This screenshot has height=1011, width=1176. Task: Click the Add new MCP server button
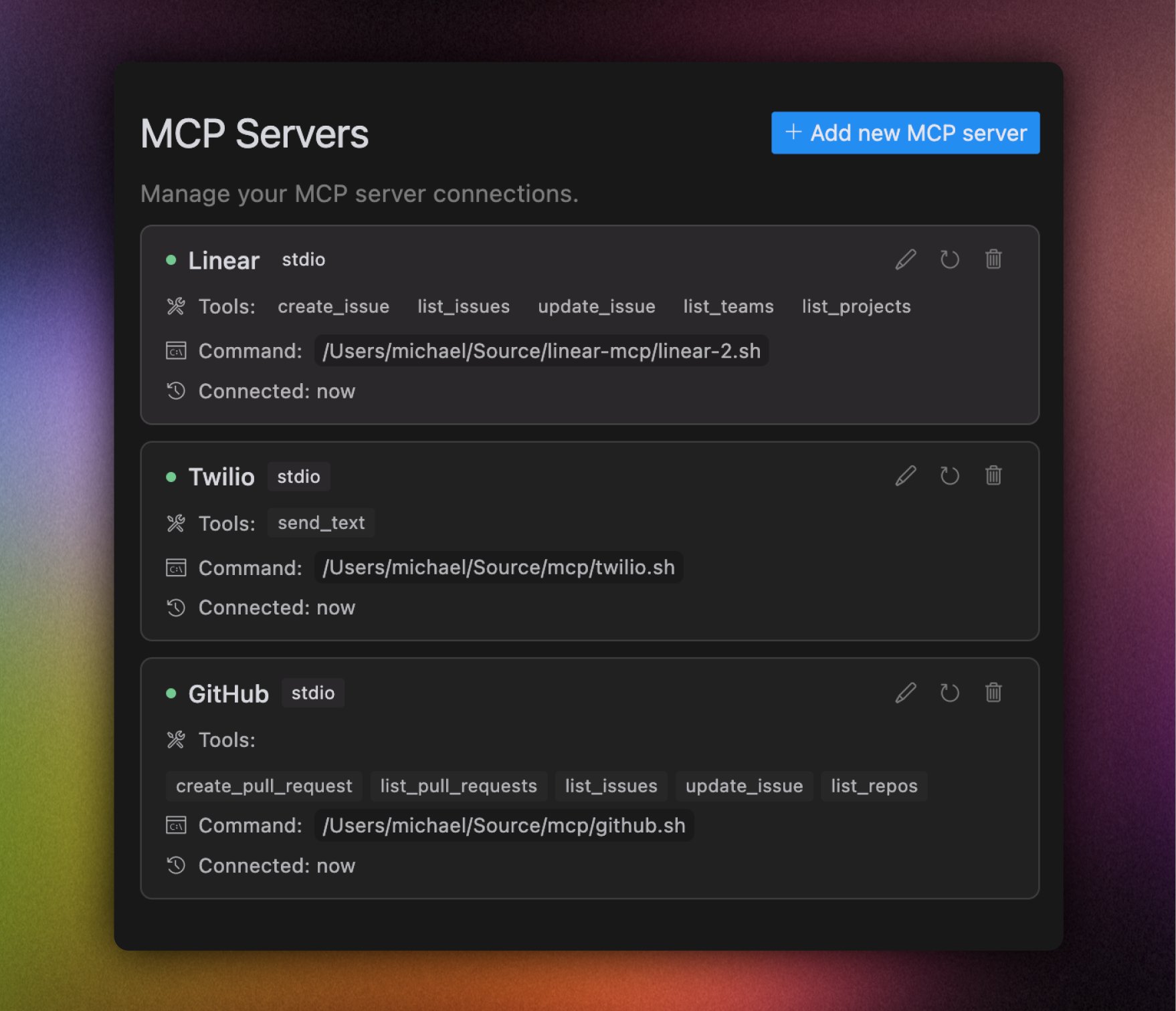[x=905, y=132]
